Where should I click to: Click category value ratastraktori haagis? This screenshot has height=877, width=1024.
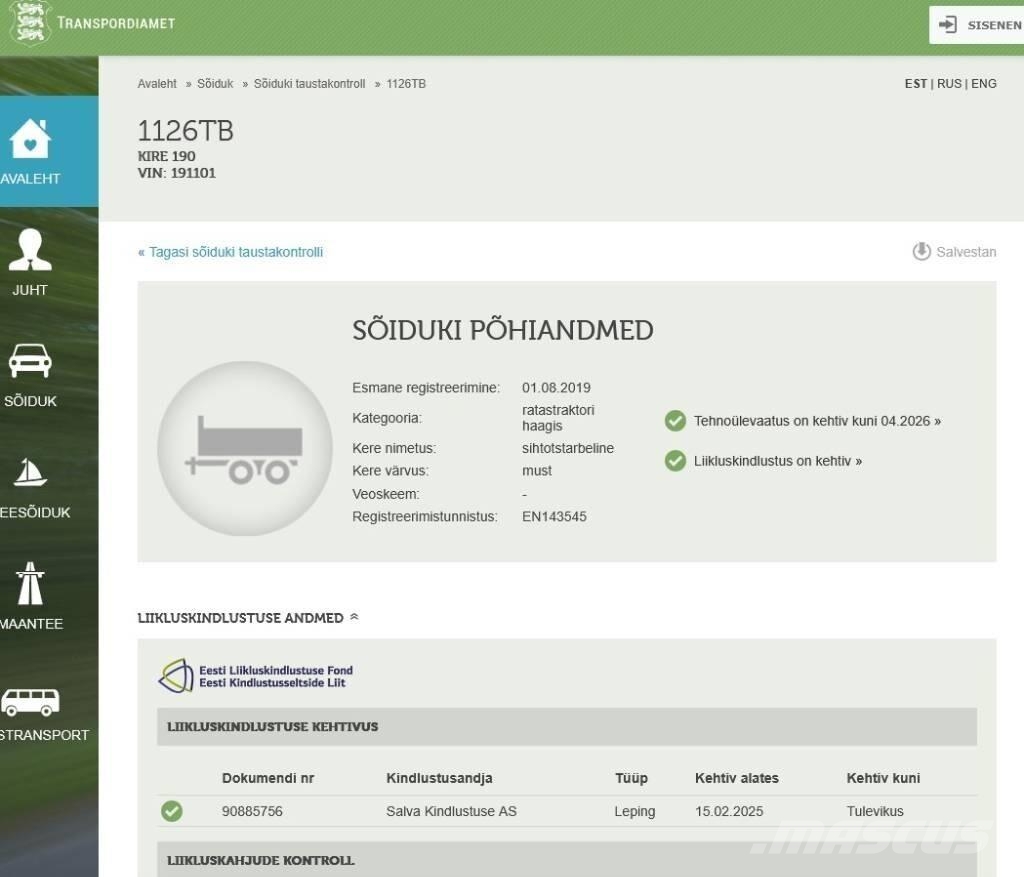coord(558,418)
